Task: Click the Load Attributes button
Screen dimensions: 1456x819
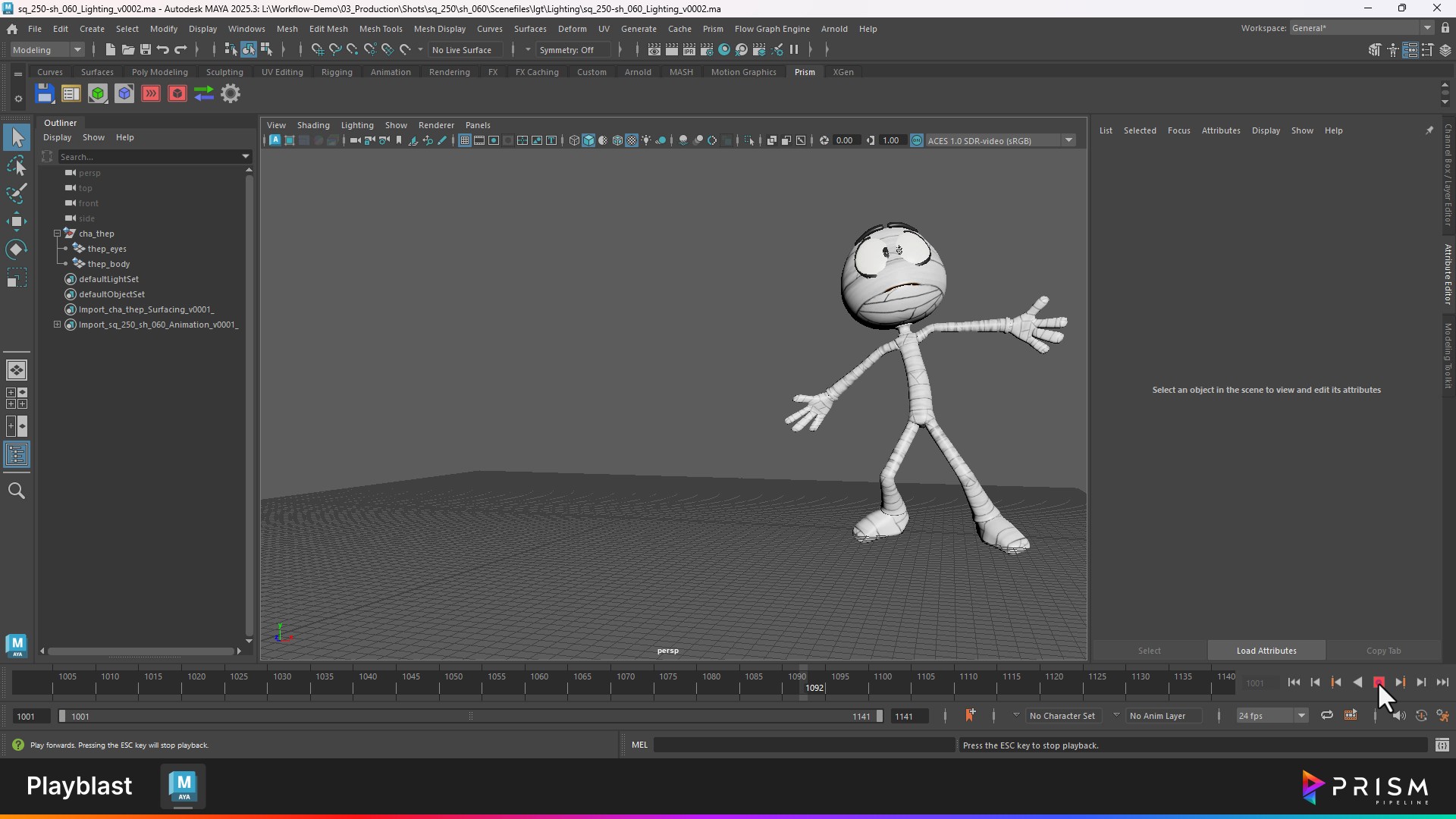Action: click(1266, 651)
